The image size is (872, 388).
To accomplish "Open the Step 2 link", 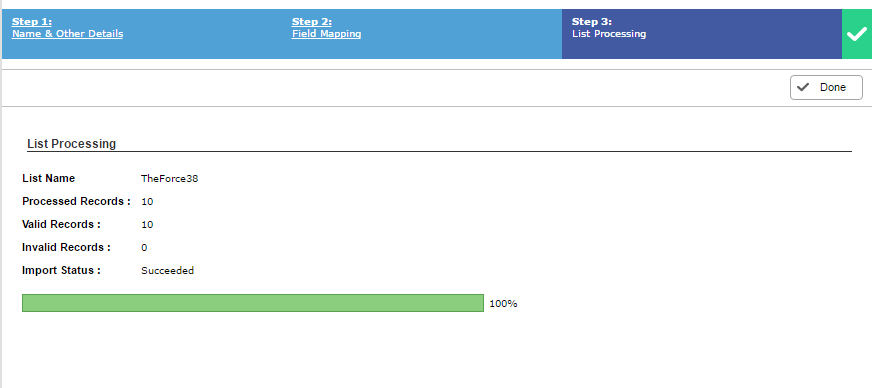I will pos(311,22).
